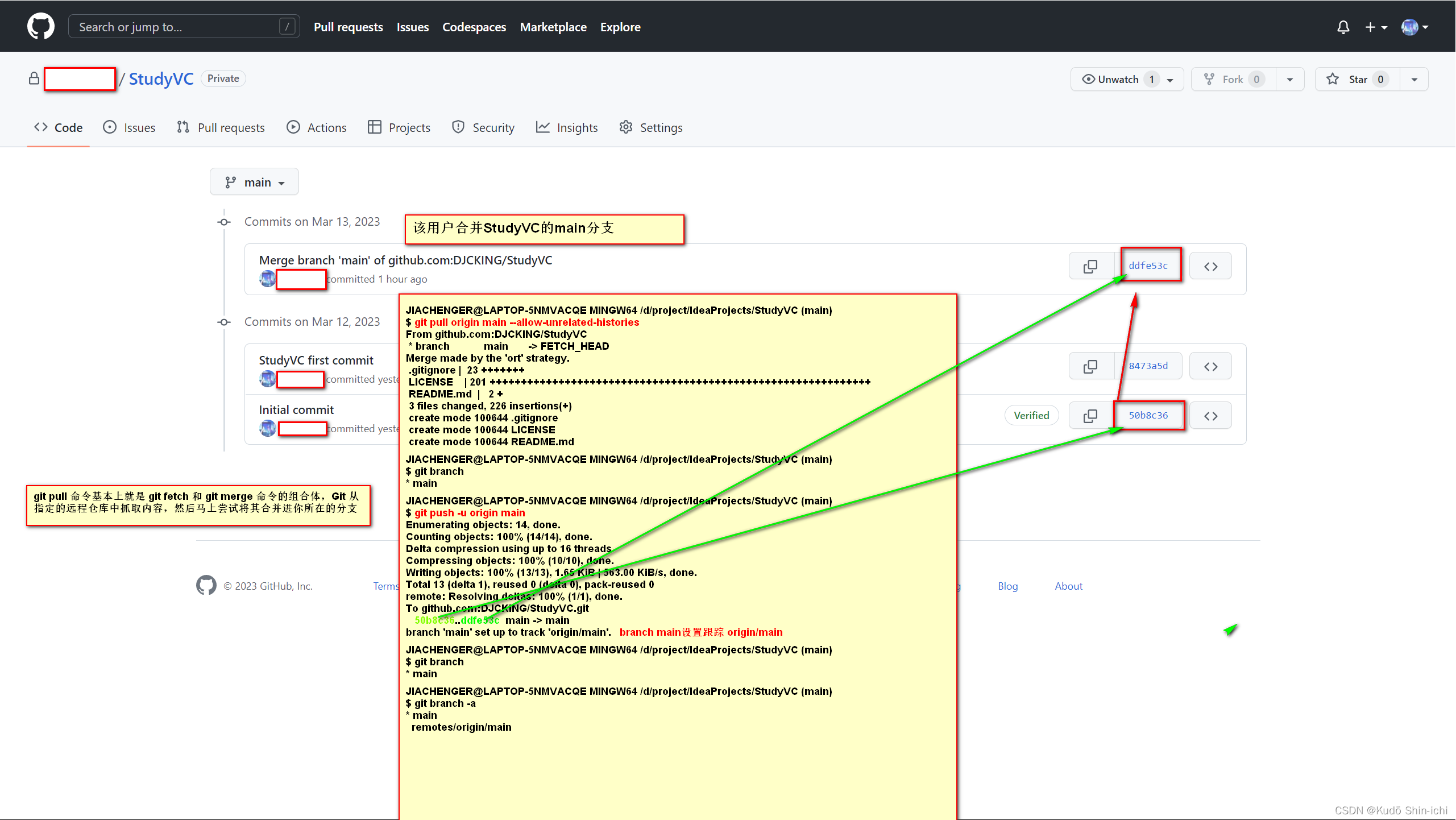Click the Initial commit author avatar
1456x820 pixels.
(x=268, y=428)
